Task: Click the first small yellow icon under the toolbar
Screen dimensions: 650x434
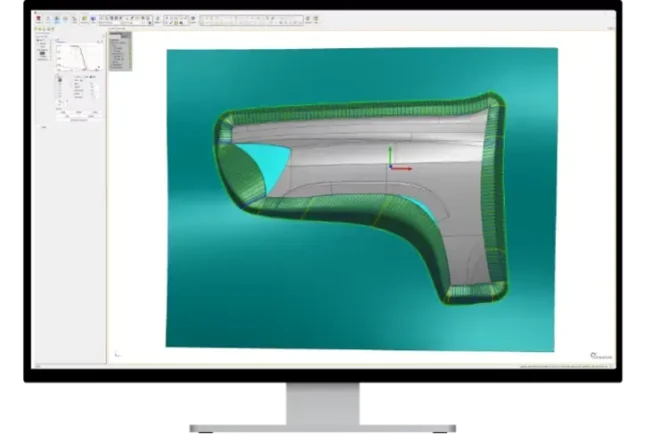Action: pyautogui.click(x=36, y=29)
